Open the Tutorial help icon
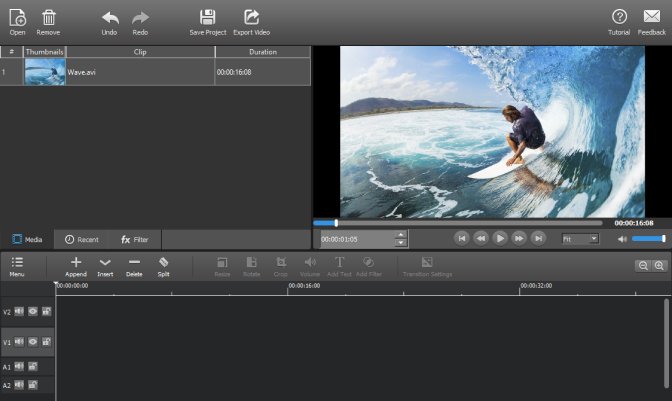 pos(619,17)
